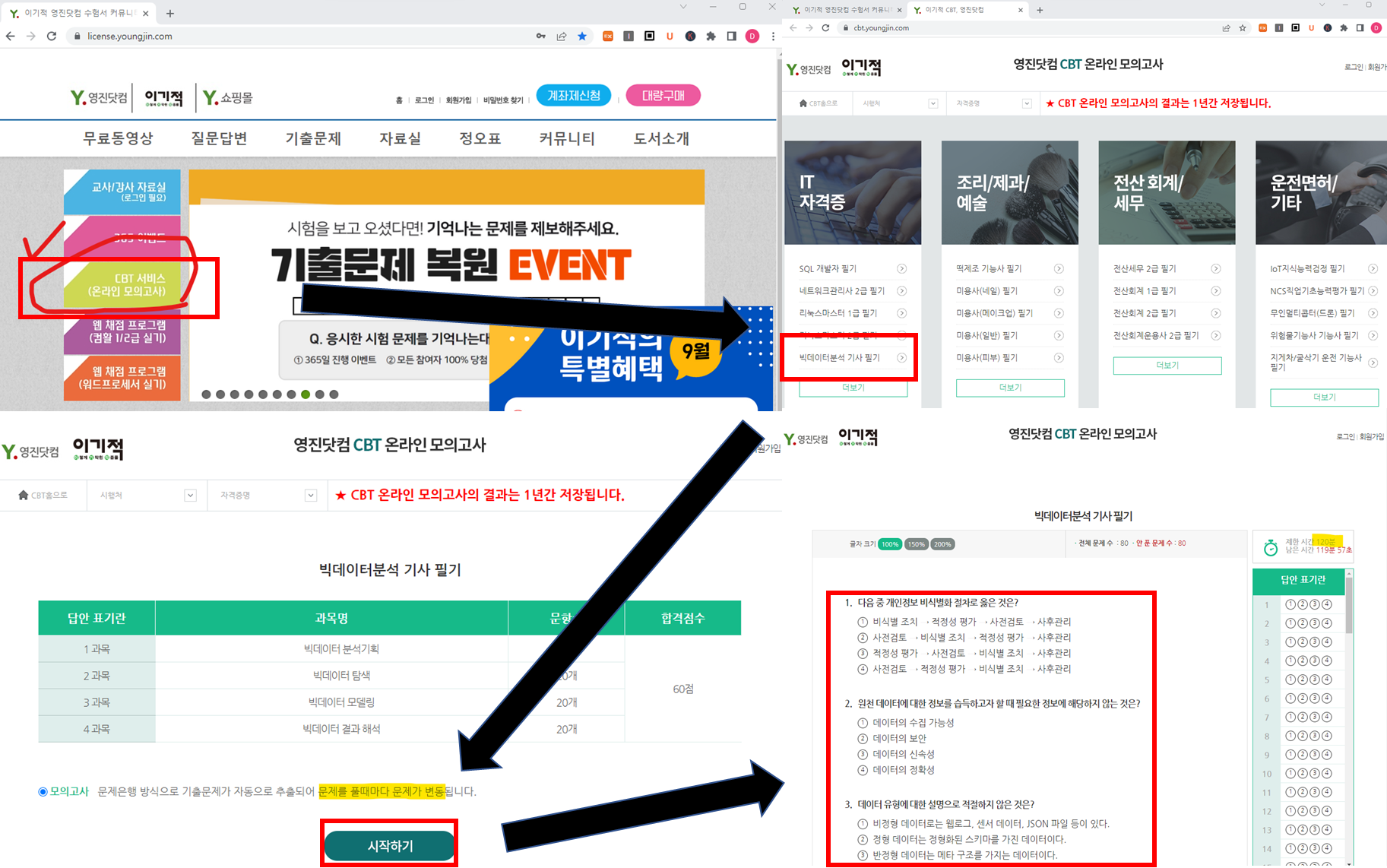Set font size to 100%

pyautogui.click(x=890, y=544)
